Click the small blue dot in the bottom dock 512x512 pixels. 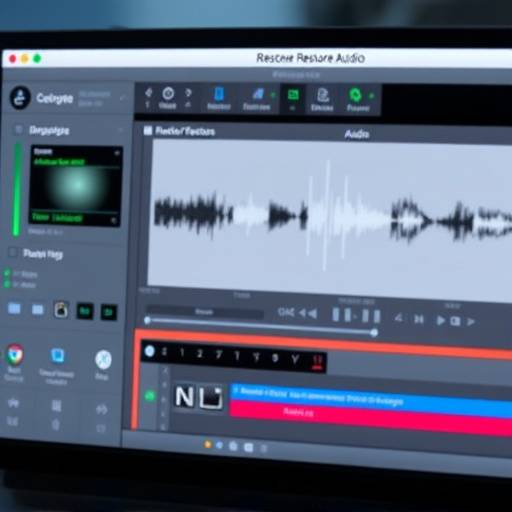pyautogui.click(x=219, y=445)
